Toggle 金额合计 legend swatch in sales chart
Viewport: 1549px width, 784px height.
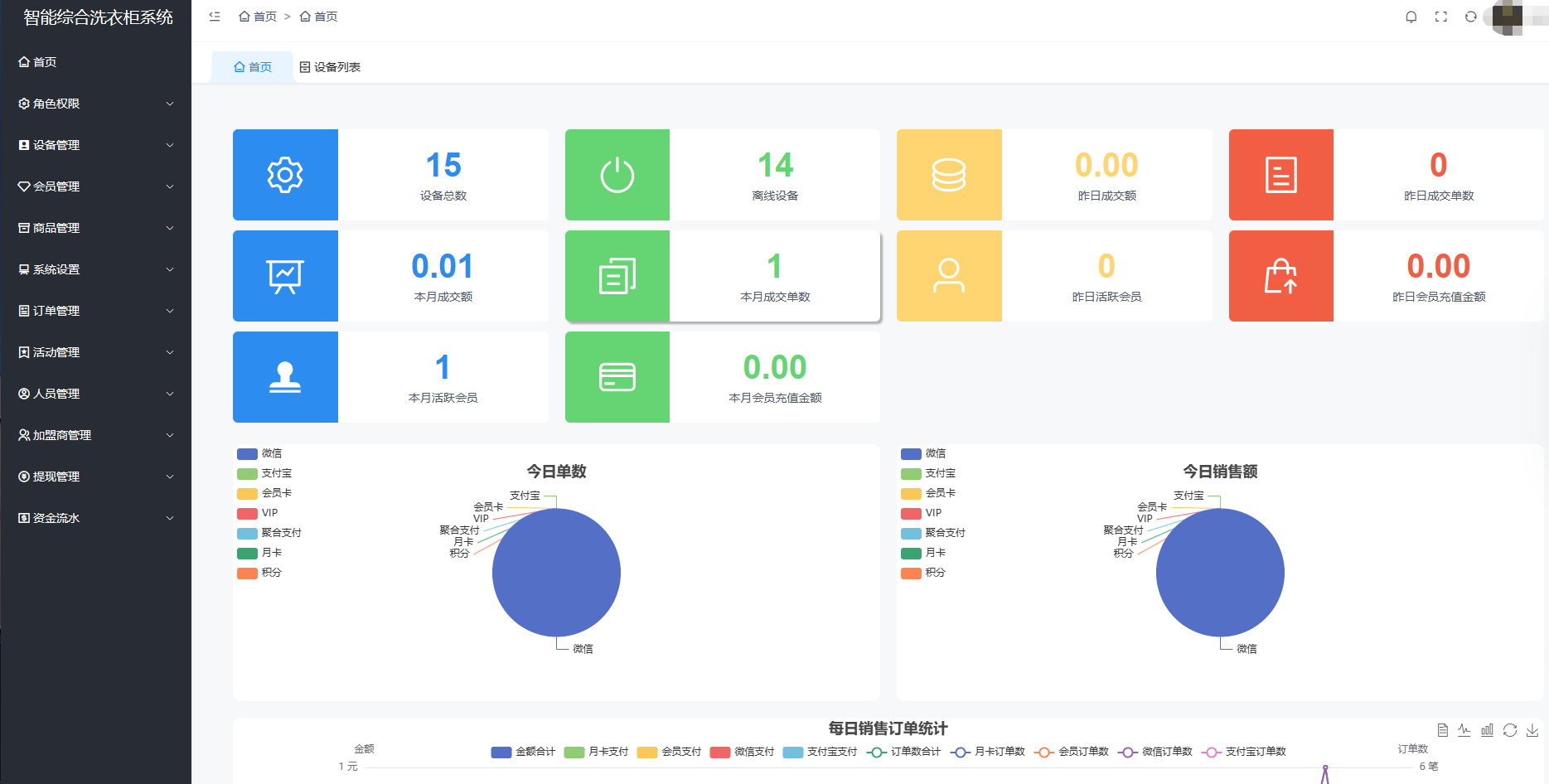point(501,753)
